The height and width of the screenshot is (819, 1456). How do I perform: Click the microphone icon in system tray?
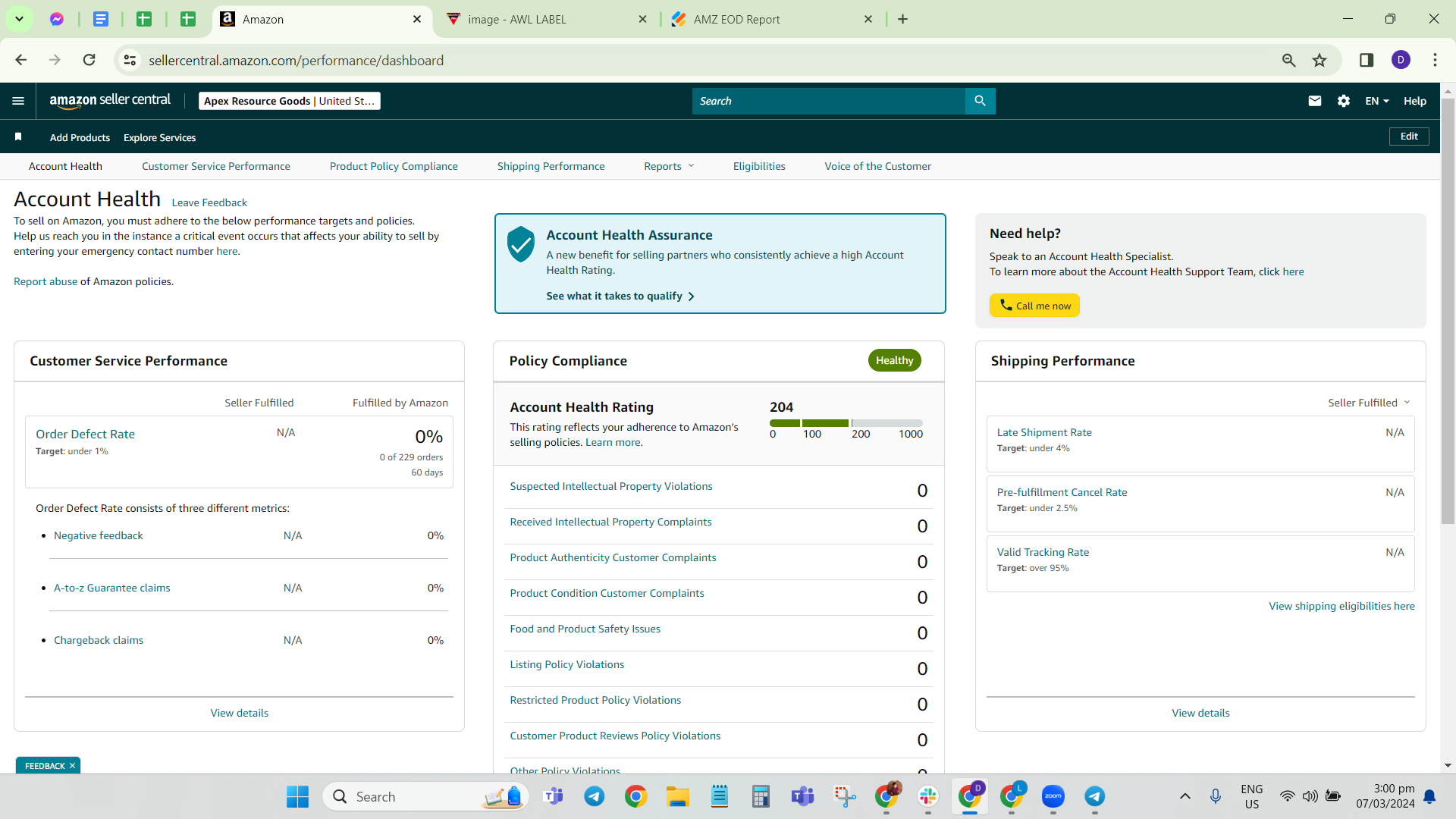(1216, 796)
